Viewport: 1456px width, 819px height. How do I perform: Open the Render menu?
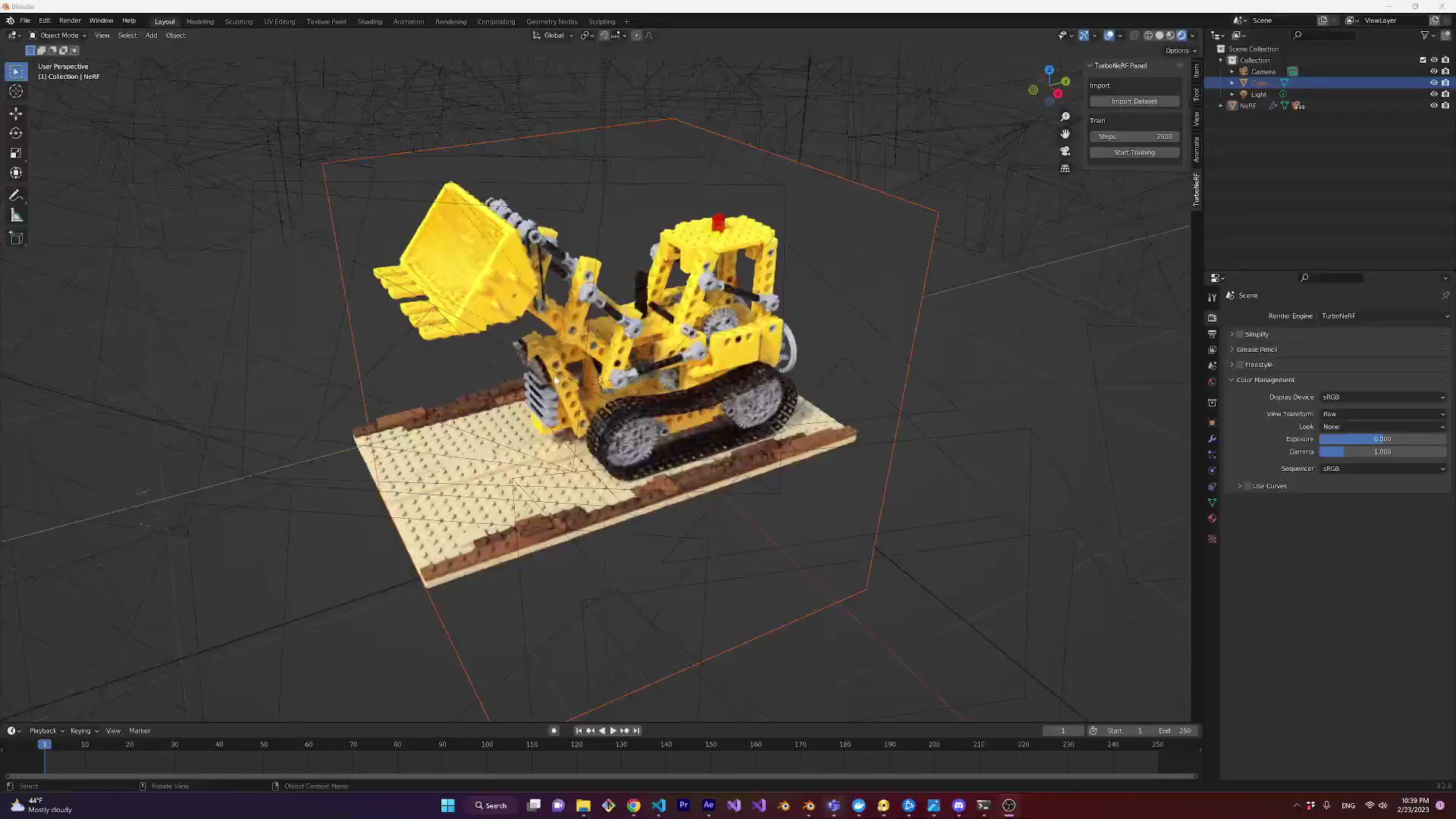pos(70,20)
